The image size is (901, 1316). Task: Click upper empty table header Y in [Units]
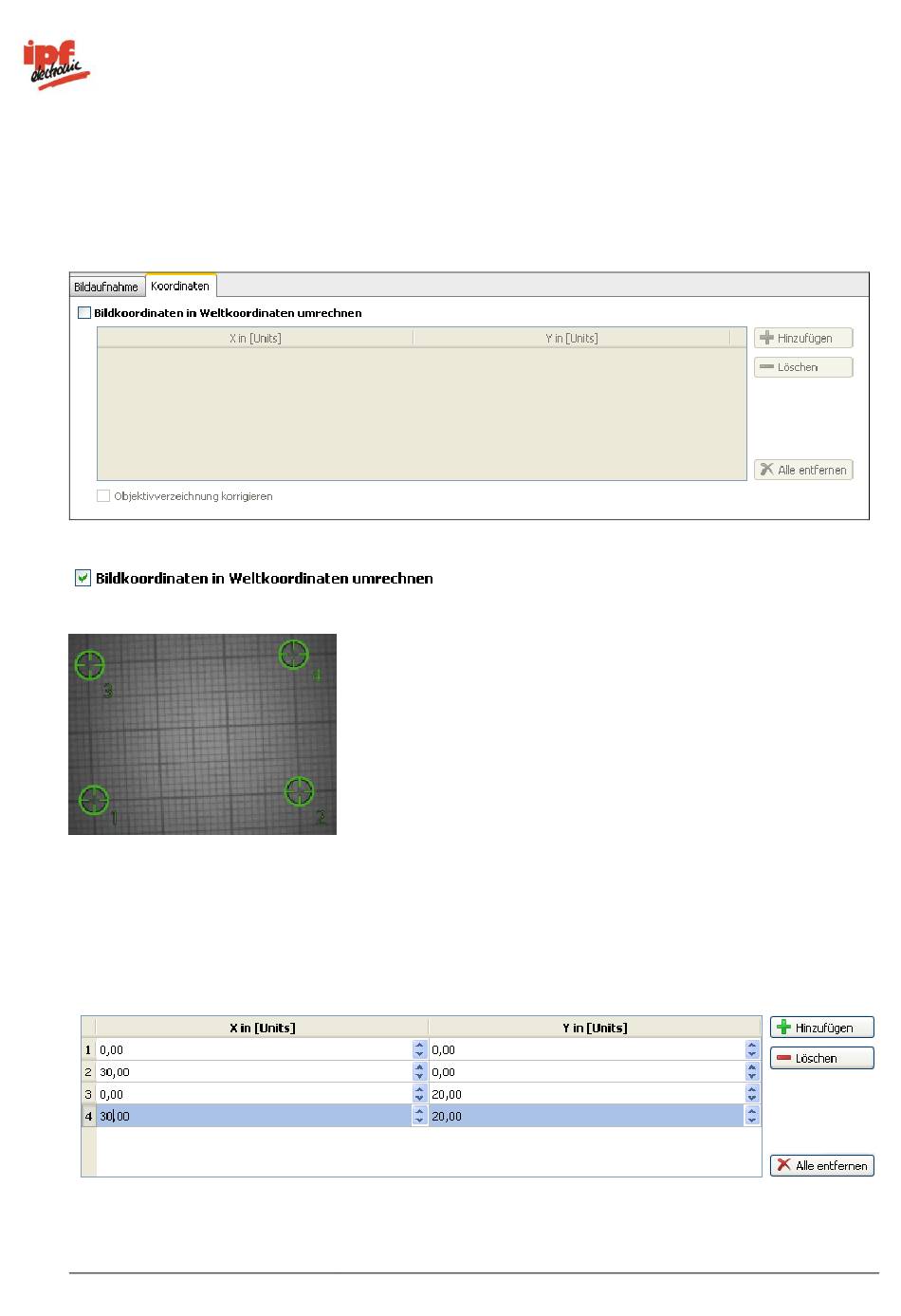click(572, 338)
